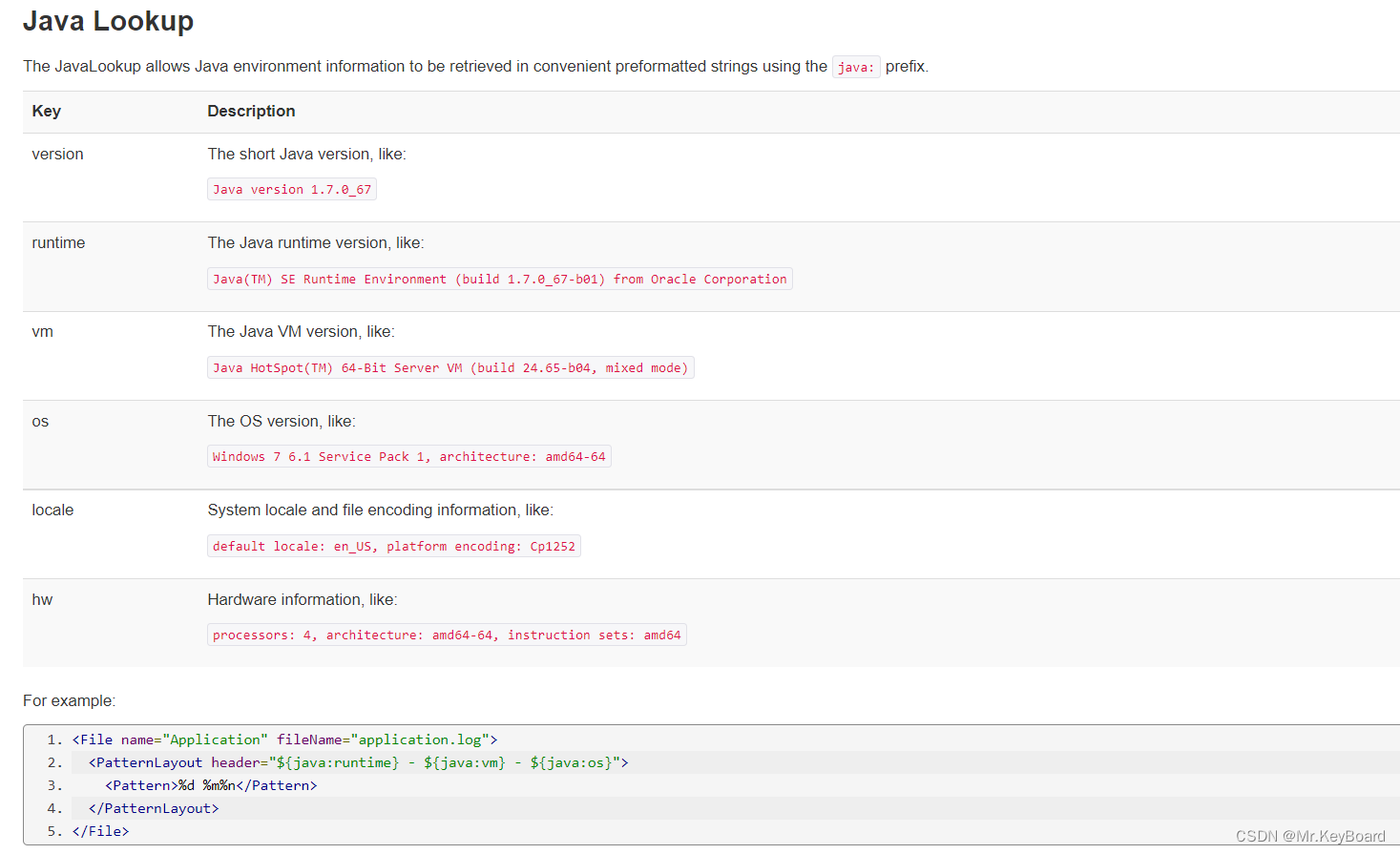Select the 'locale' key cell
The image size is (1400, 854).
[x=52, y=510]
